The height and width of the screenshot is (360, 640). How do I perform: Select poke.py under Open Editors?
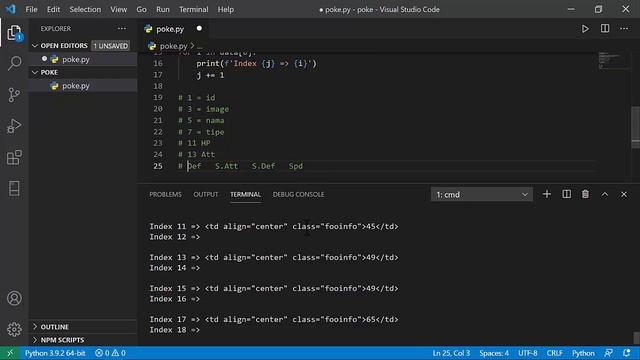pyautogui.click(x=83, y=59)
